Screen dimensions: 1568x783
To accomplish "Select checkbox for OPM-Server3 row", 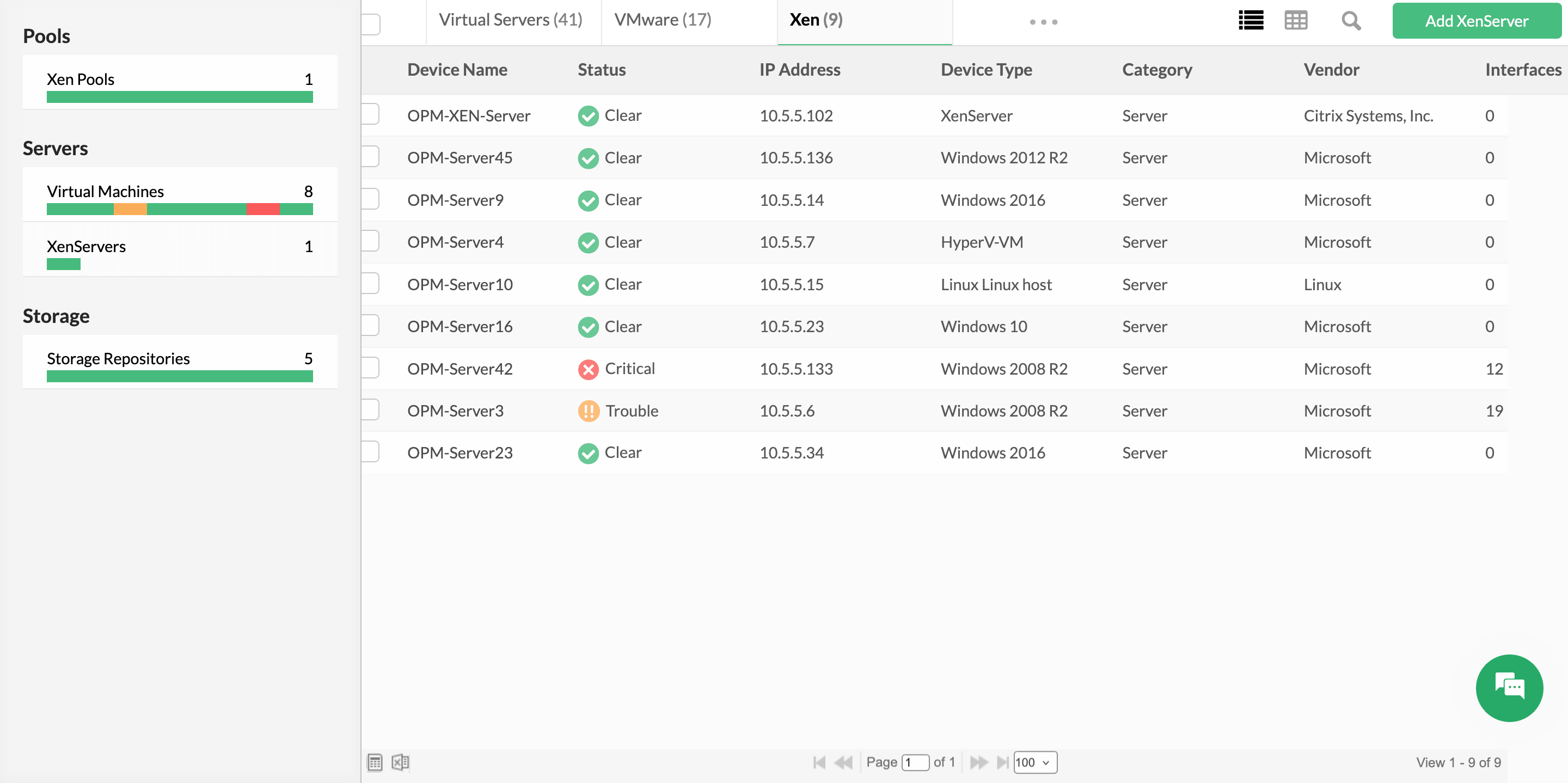I will 370,410.
